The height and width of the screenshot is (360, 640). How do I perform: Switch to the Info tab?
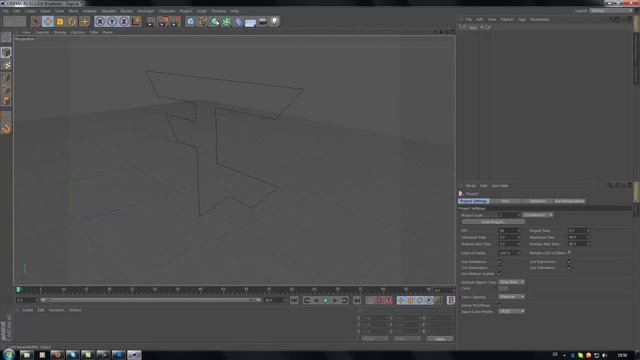click(505, 201)
